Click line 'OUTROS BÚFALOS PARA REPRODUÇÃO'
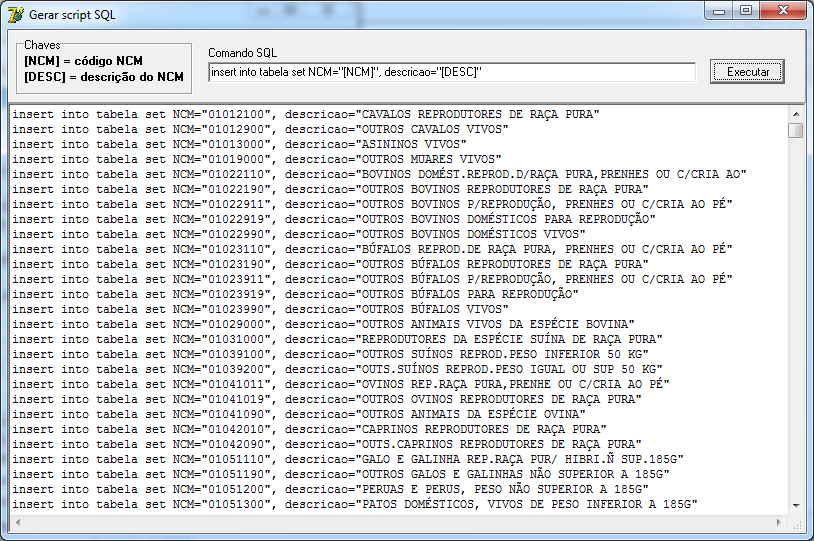 pos(295,295)
